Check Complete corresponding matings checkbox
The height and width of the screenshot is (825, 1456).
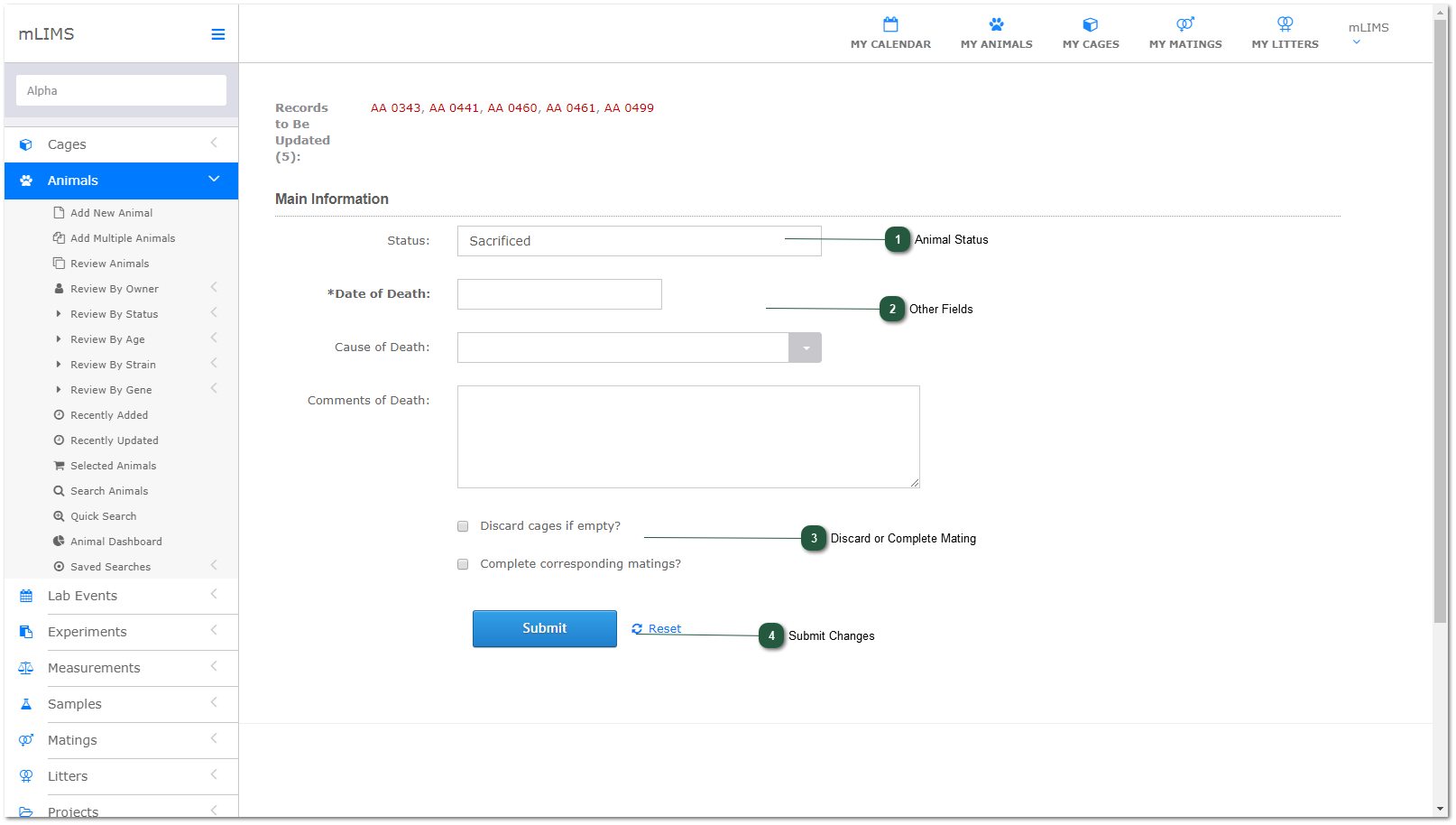(x=463, y=564)
